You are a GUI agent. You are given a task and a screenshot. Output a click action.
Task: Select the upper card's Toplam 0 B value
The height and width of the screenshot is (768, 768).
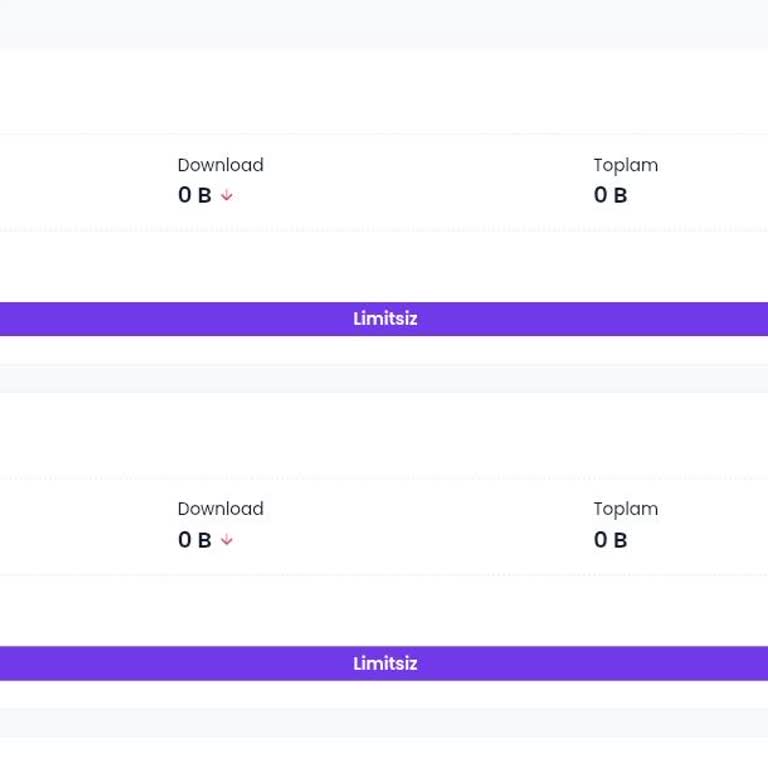click(610, 196)
